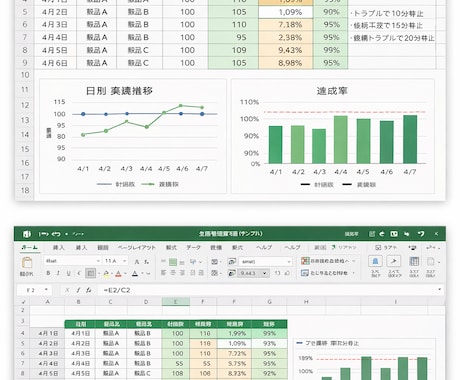Pick the yellow fill highlight color button

tap(106, 274)
